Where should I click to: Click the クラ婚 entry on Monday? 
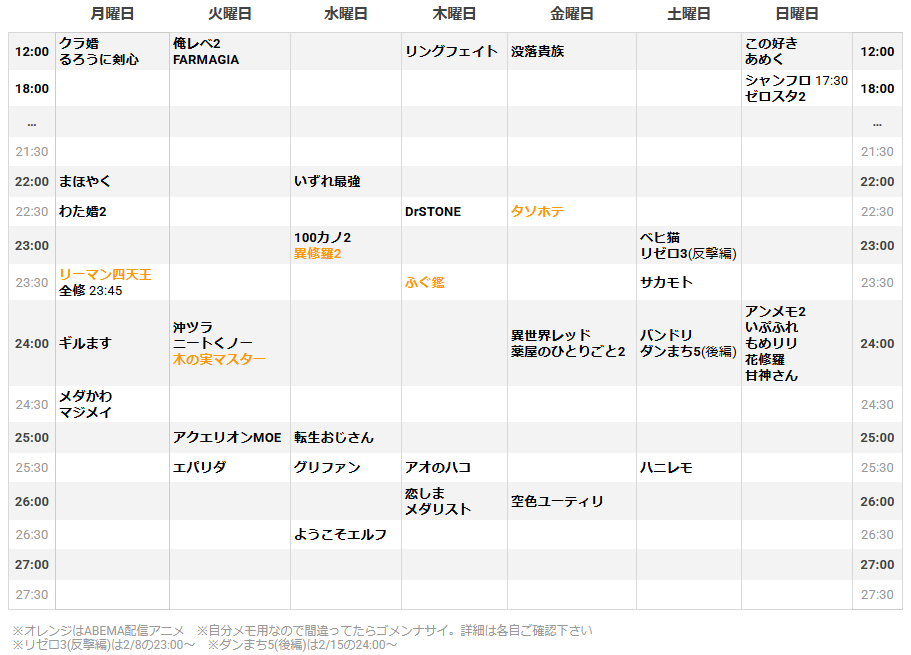click(x=79, y=44)
